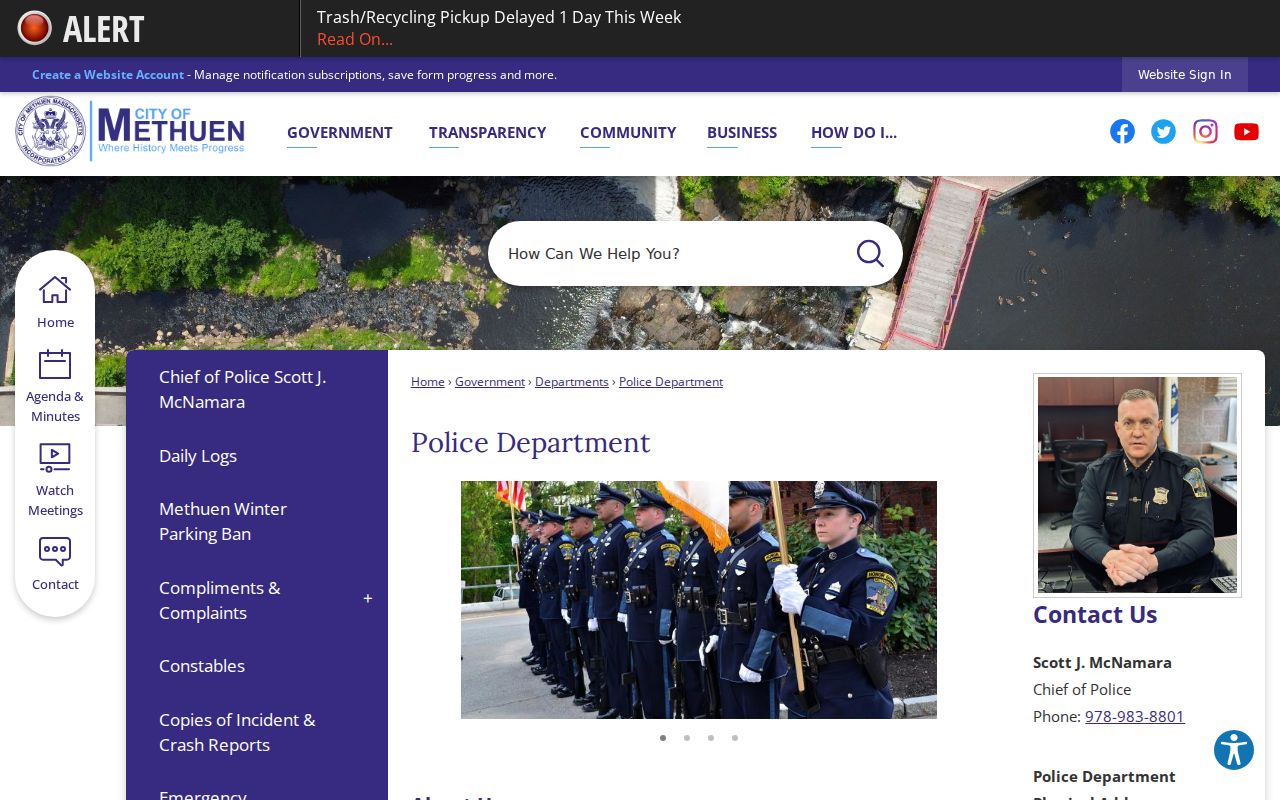Select the fourth slideshow dot
This screenshot has width=1280, height=800.
click(735, 738)
